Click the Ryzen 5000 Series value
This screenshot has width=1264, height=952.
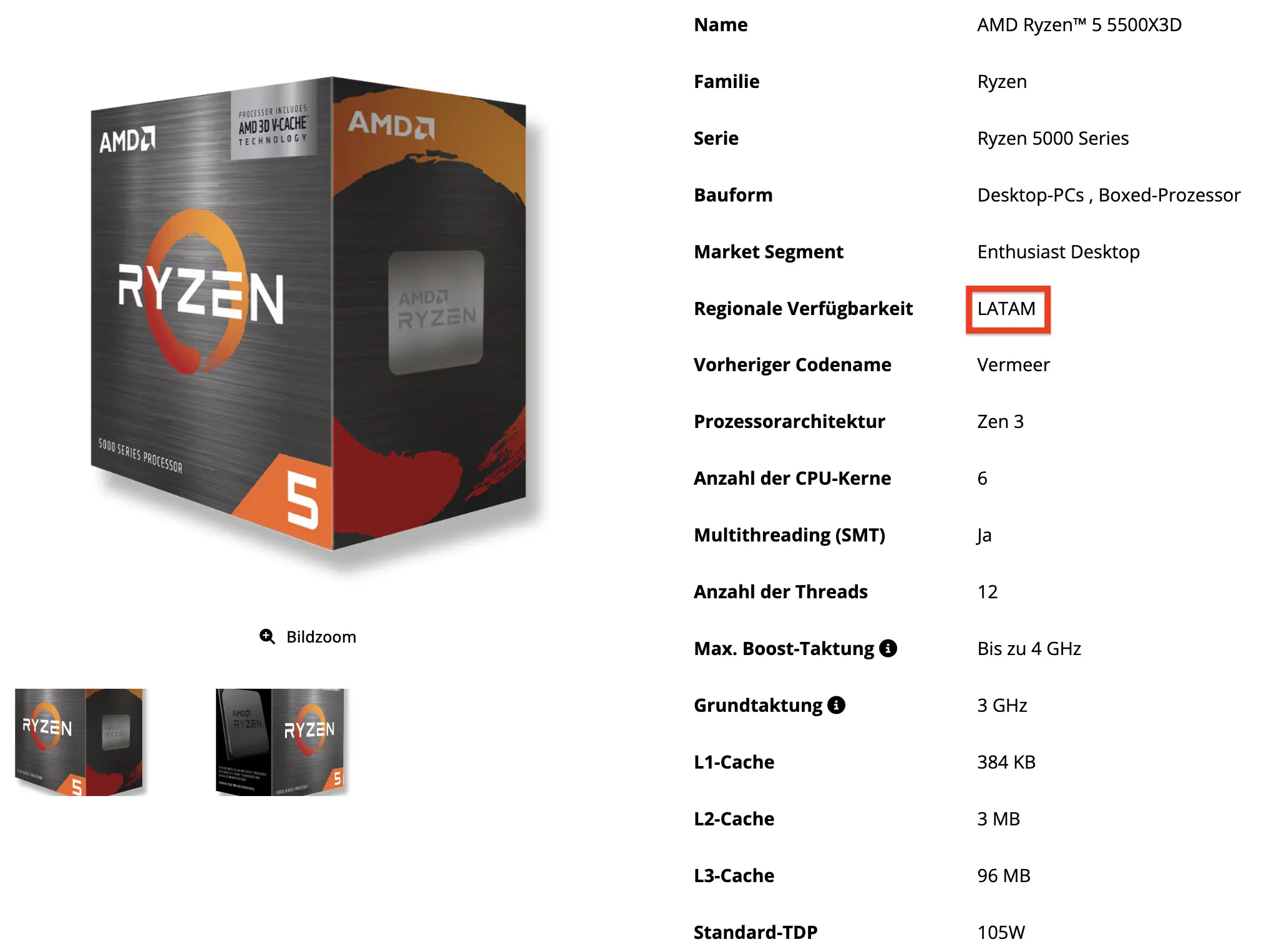1053,138
